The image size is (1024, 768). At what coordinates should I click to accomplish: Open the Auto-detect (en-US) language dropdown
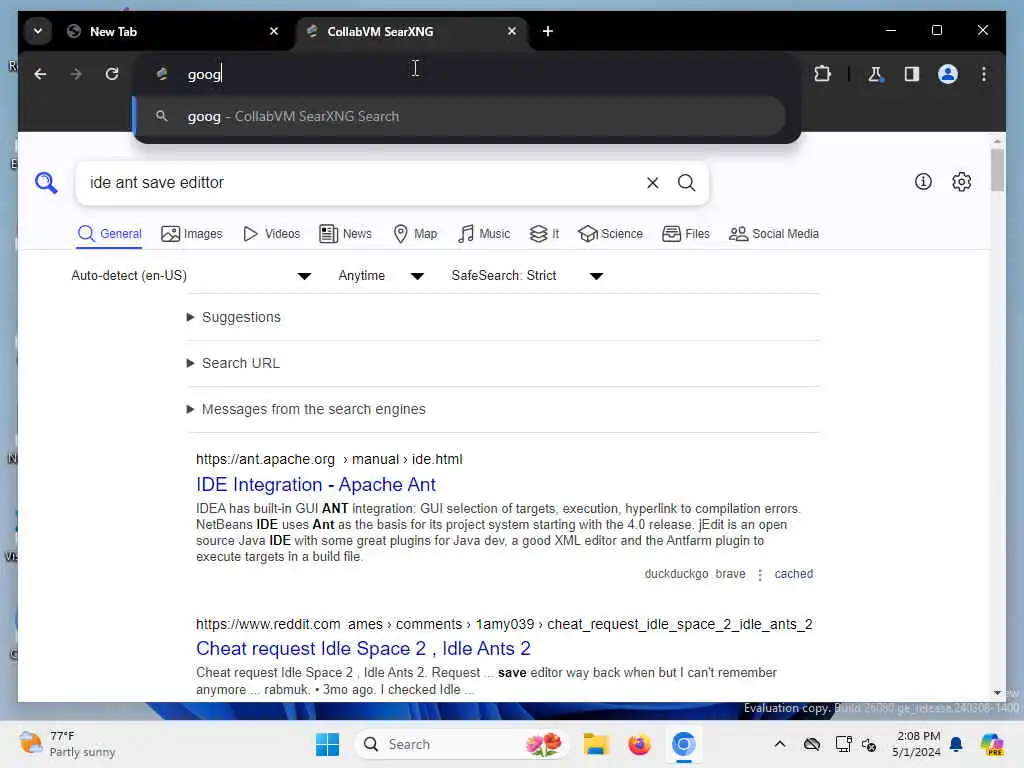[191, 276]
